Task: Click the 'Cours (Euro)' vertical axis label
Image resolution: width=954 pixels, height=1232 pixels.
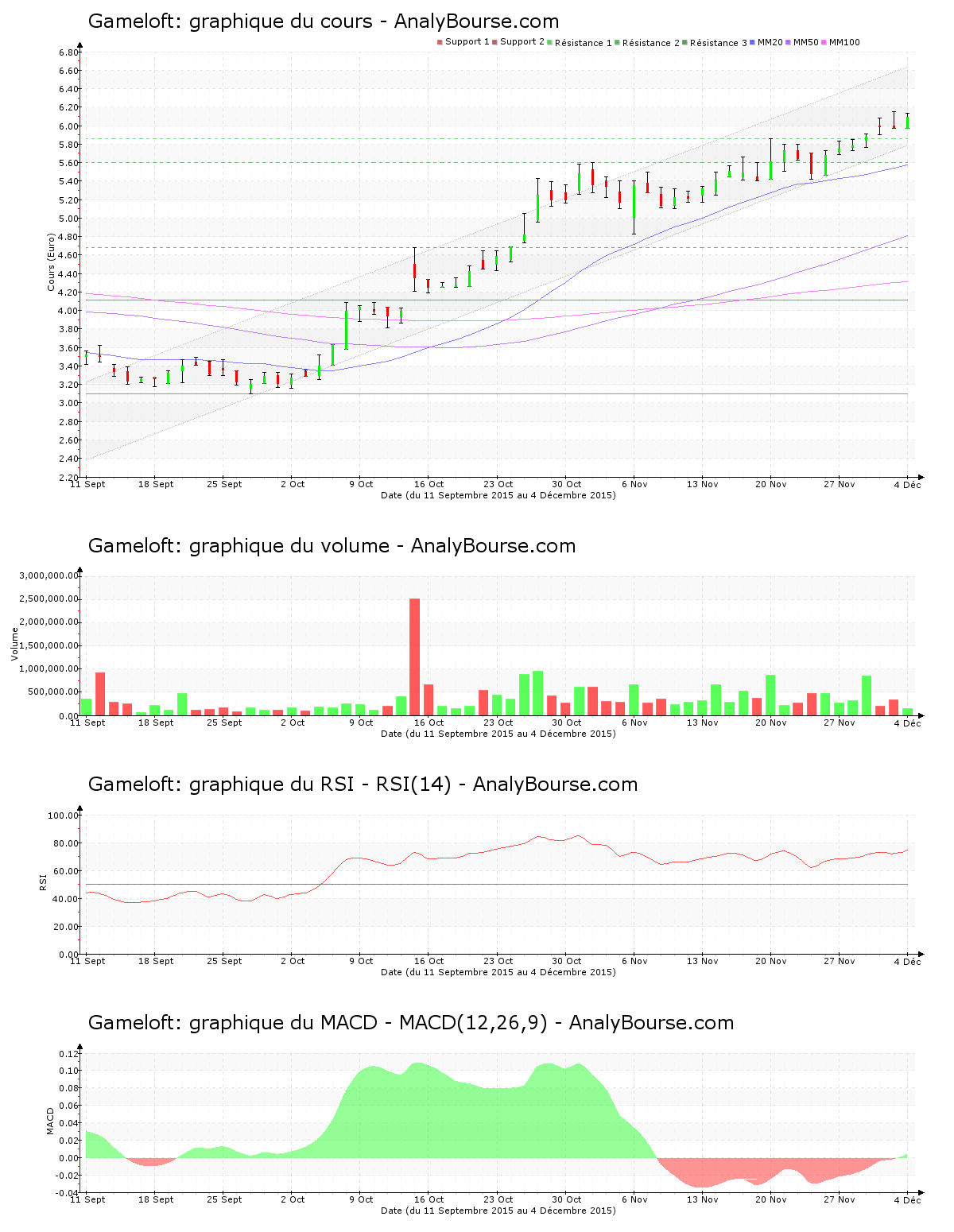Action: (x=51, y=262)
